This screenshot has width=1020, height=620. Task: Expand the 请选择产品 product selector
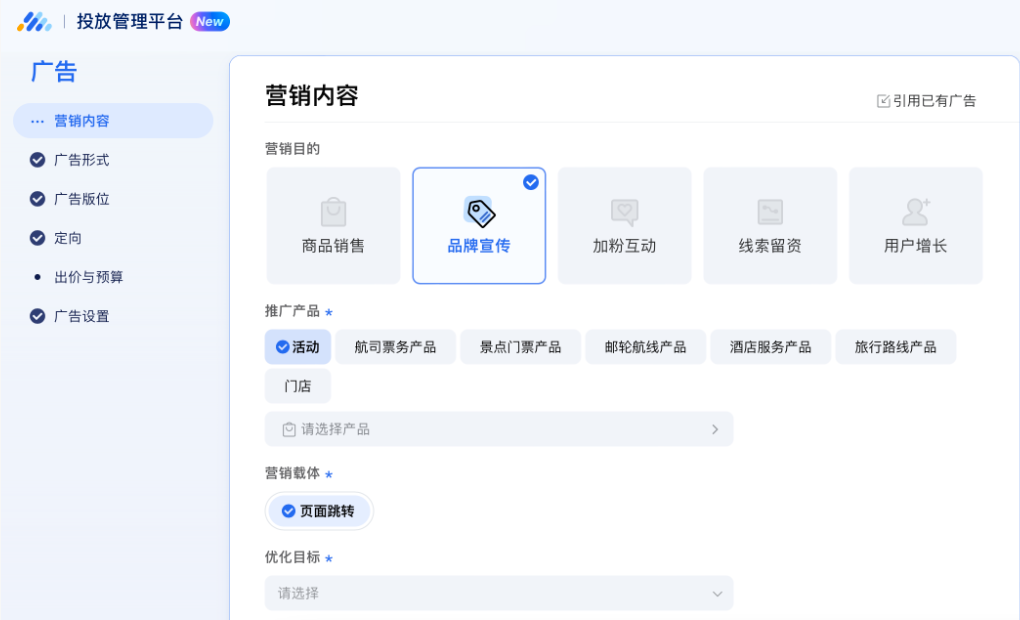tap(498, 428)
